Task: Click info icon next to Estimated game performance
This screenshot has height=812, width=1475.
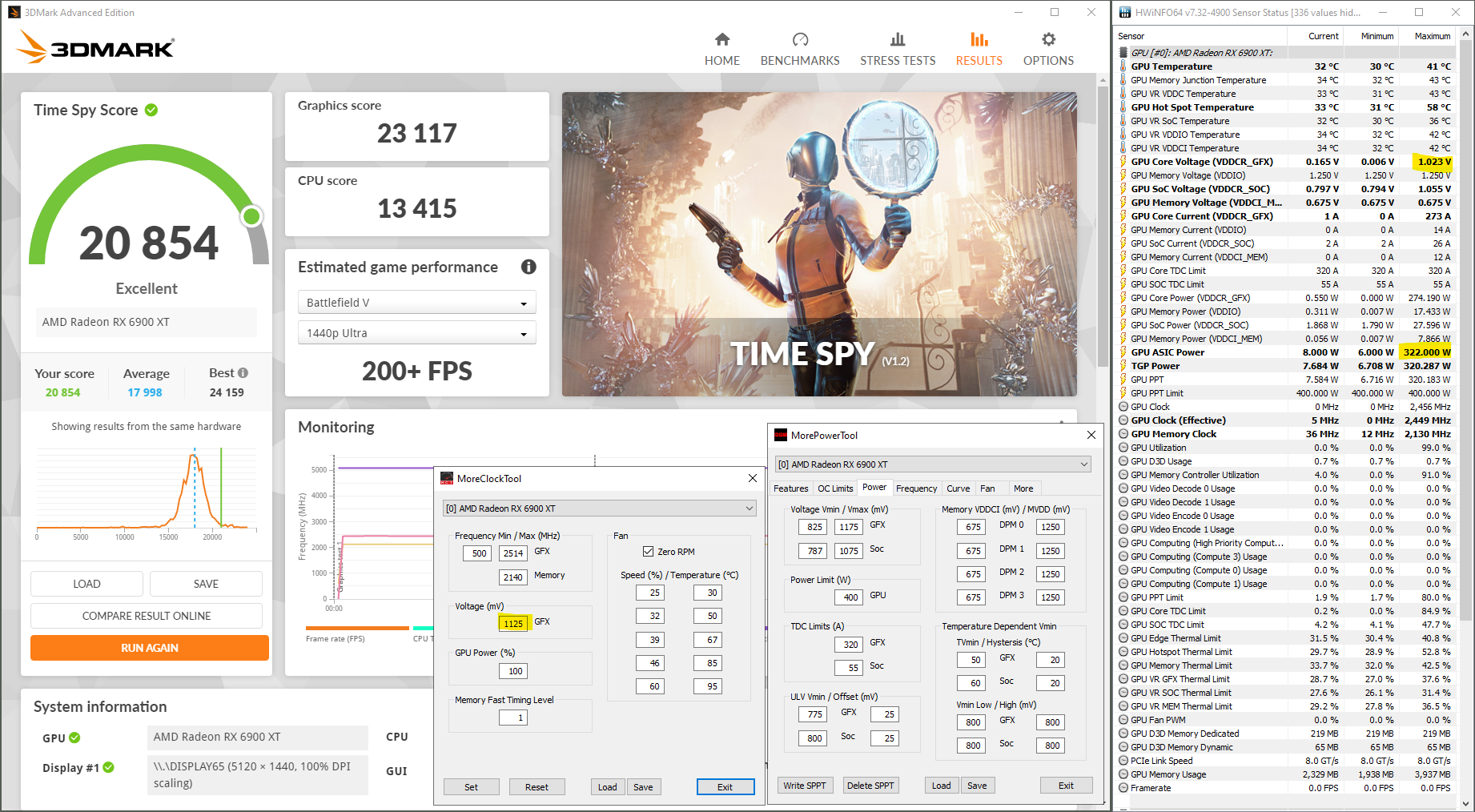Action: (x=529, y=267)
